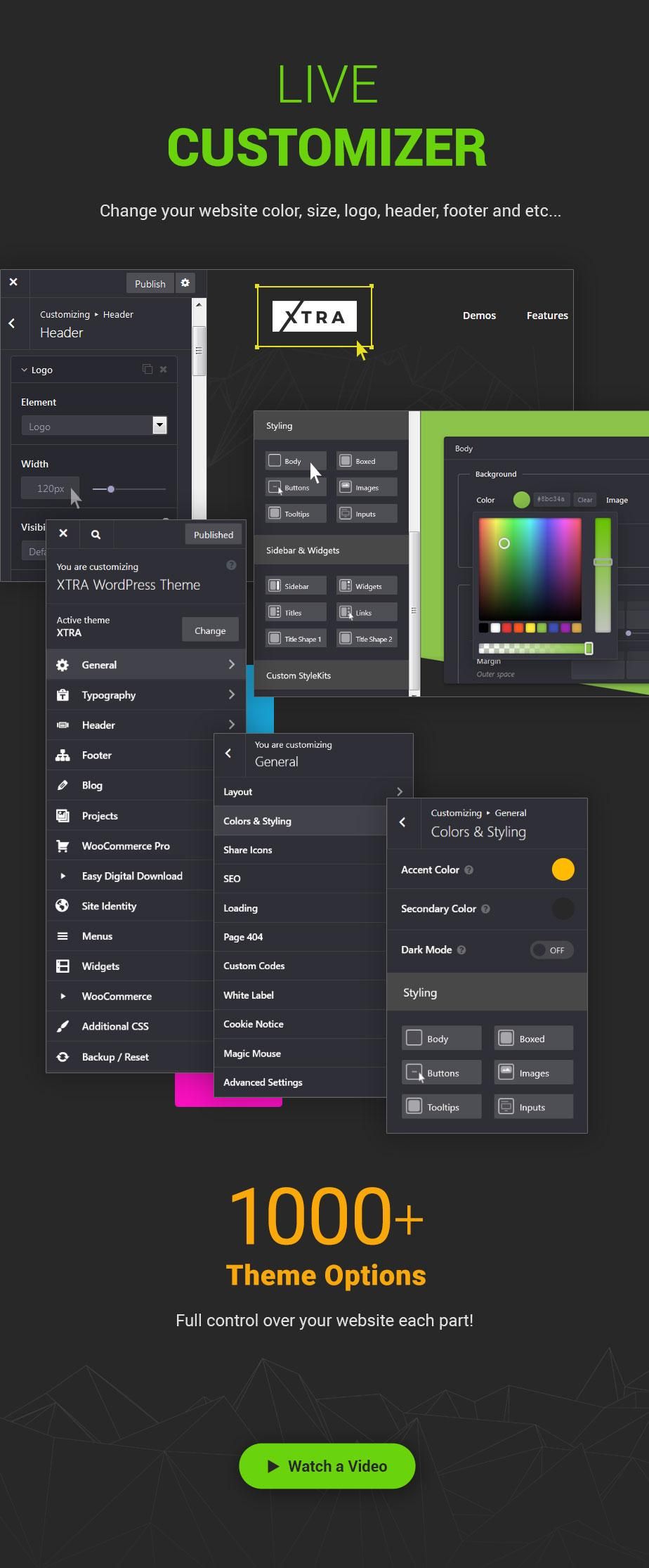Viewport: 649px width, 1568px height.
Task: Click the help question mark beside Accent Color
Action: click(469, 870)
